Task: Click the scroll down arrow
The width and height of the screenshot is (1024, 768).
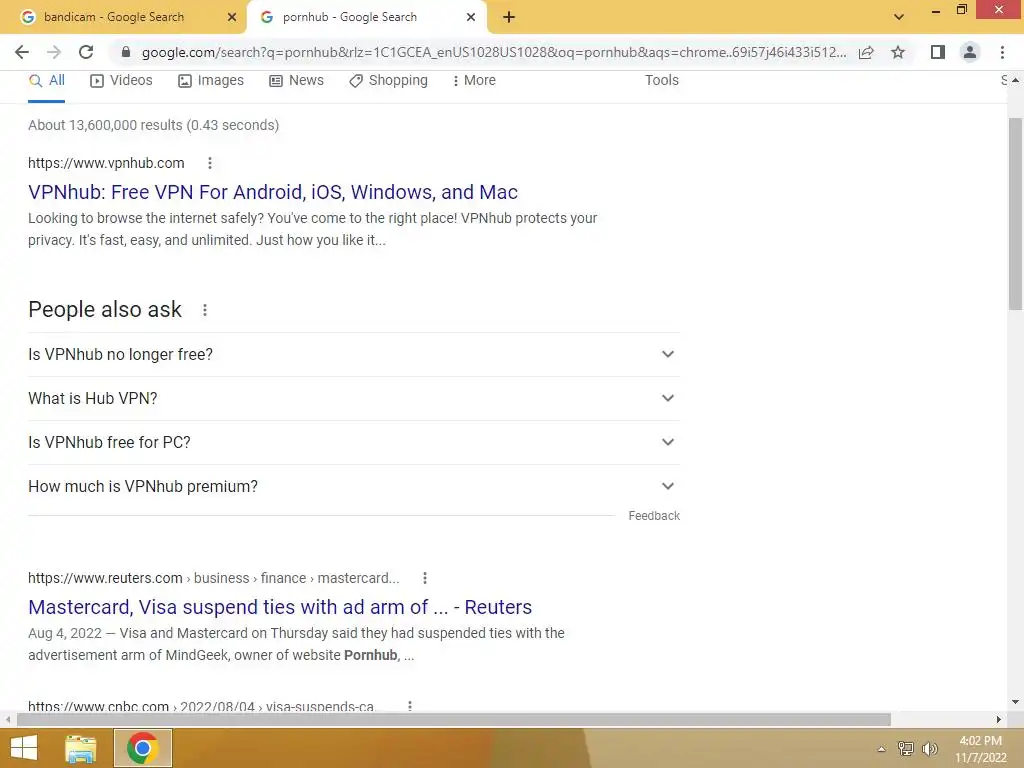Action: [x=1015, y=702]
